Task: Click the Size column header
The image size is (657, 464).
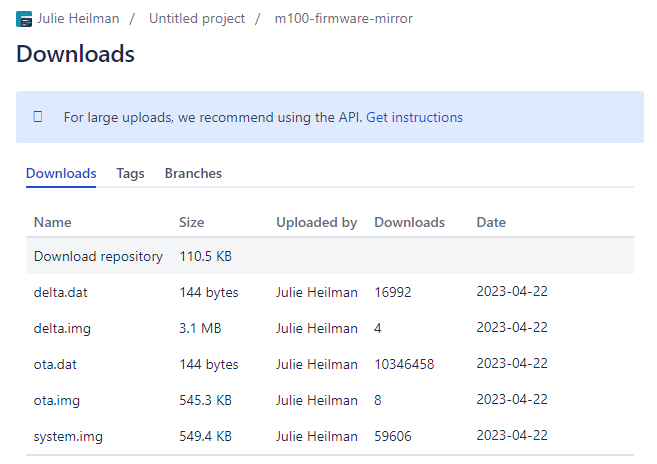Action: pyautogui.click(x=191, y=222)
